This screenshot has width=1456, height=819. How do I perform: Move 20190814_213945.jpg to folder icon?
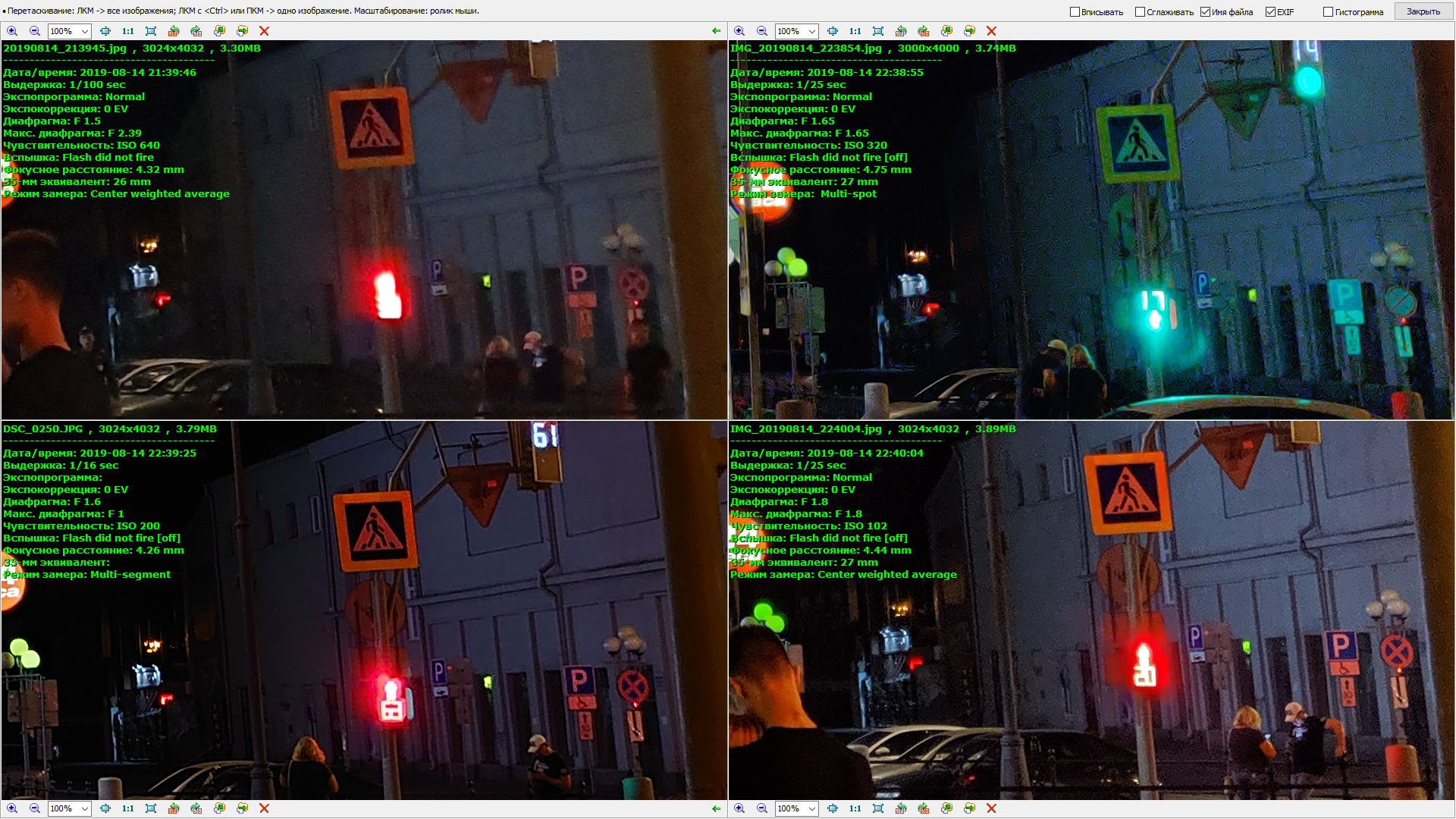pos(242,31)
